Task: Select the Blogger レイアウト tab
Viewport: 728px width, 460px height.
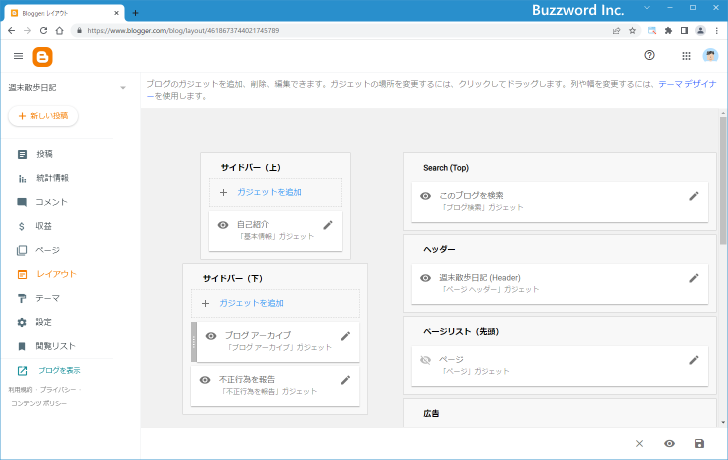Action: [x=65, y=13]
